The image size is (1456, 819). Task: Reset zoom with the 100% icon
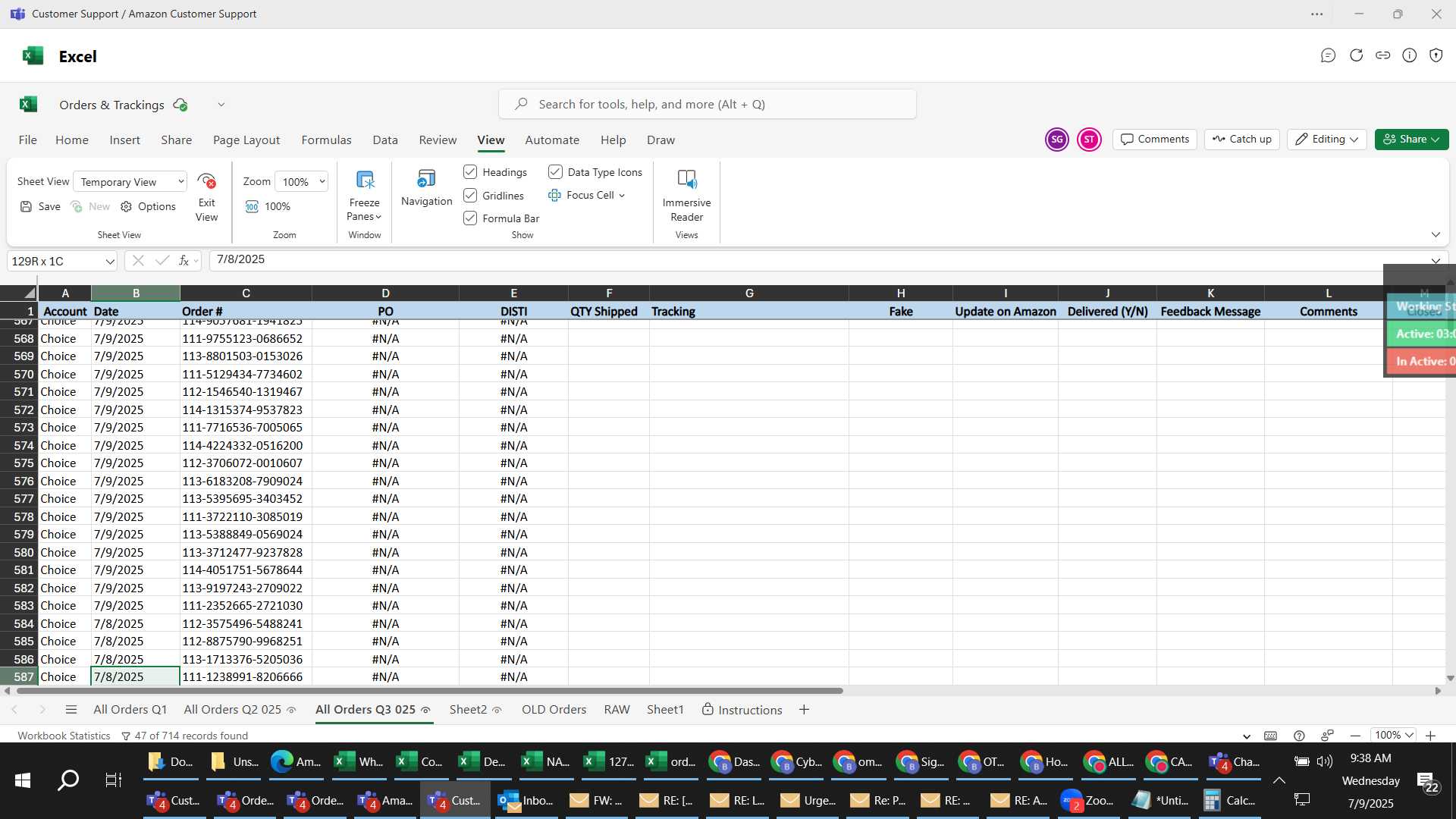(252, 206)
